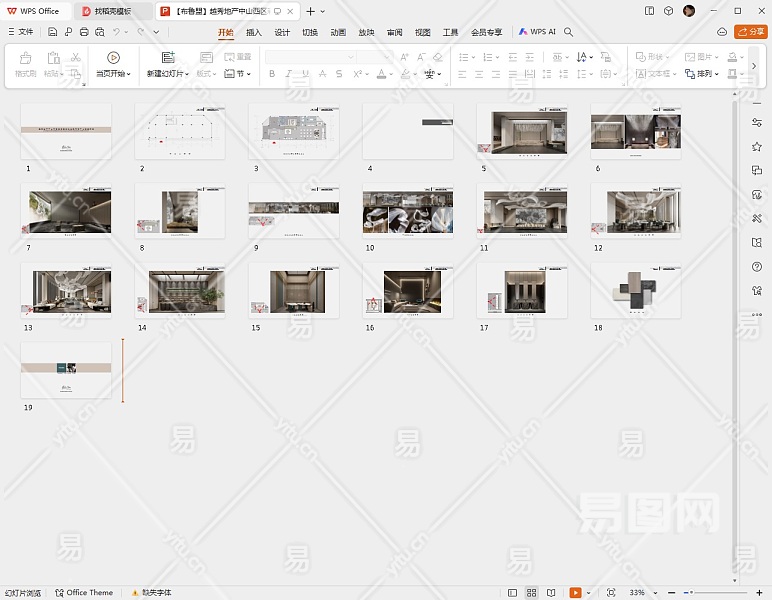Open the 插入 insert ribbon tab
Screen dimensions: 772x600
coord(254,32)
